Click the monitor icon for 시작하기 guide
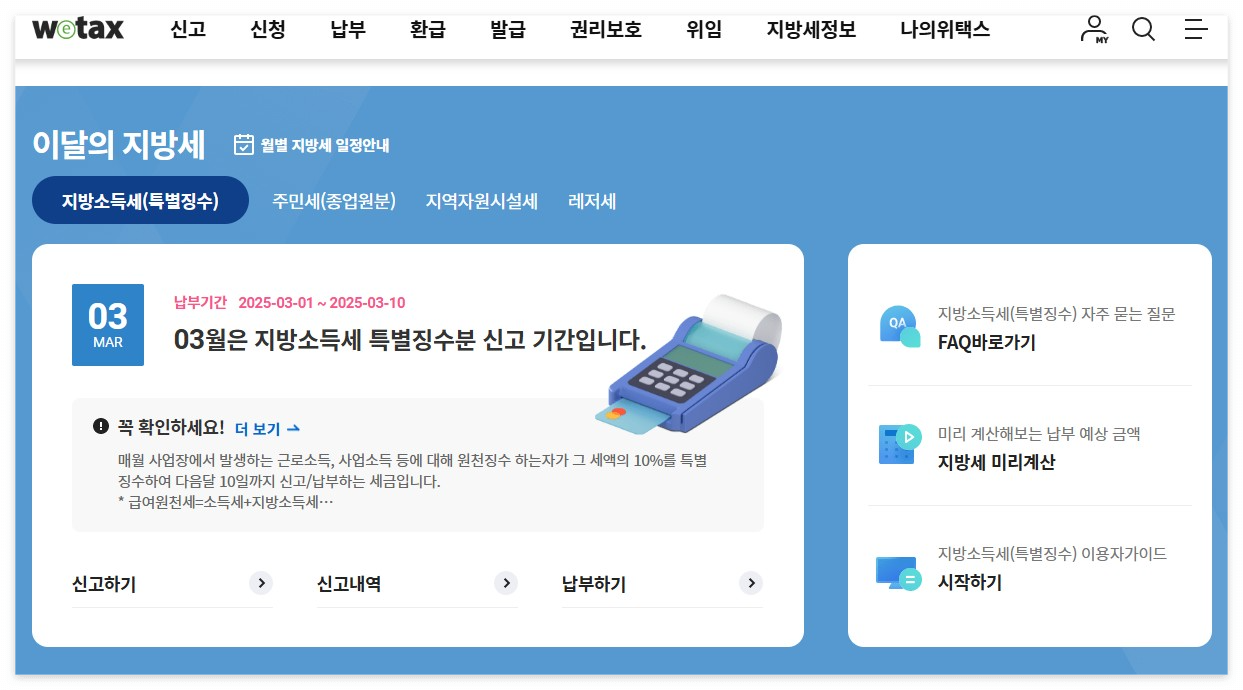Viewport: 1243px width, 690px height. point(898,573)
